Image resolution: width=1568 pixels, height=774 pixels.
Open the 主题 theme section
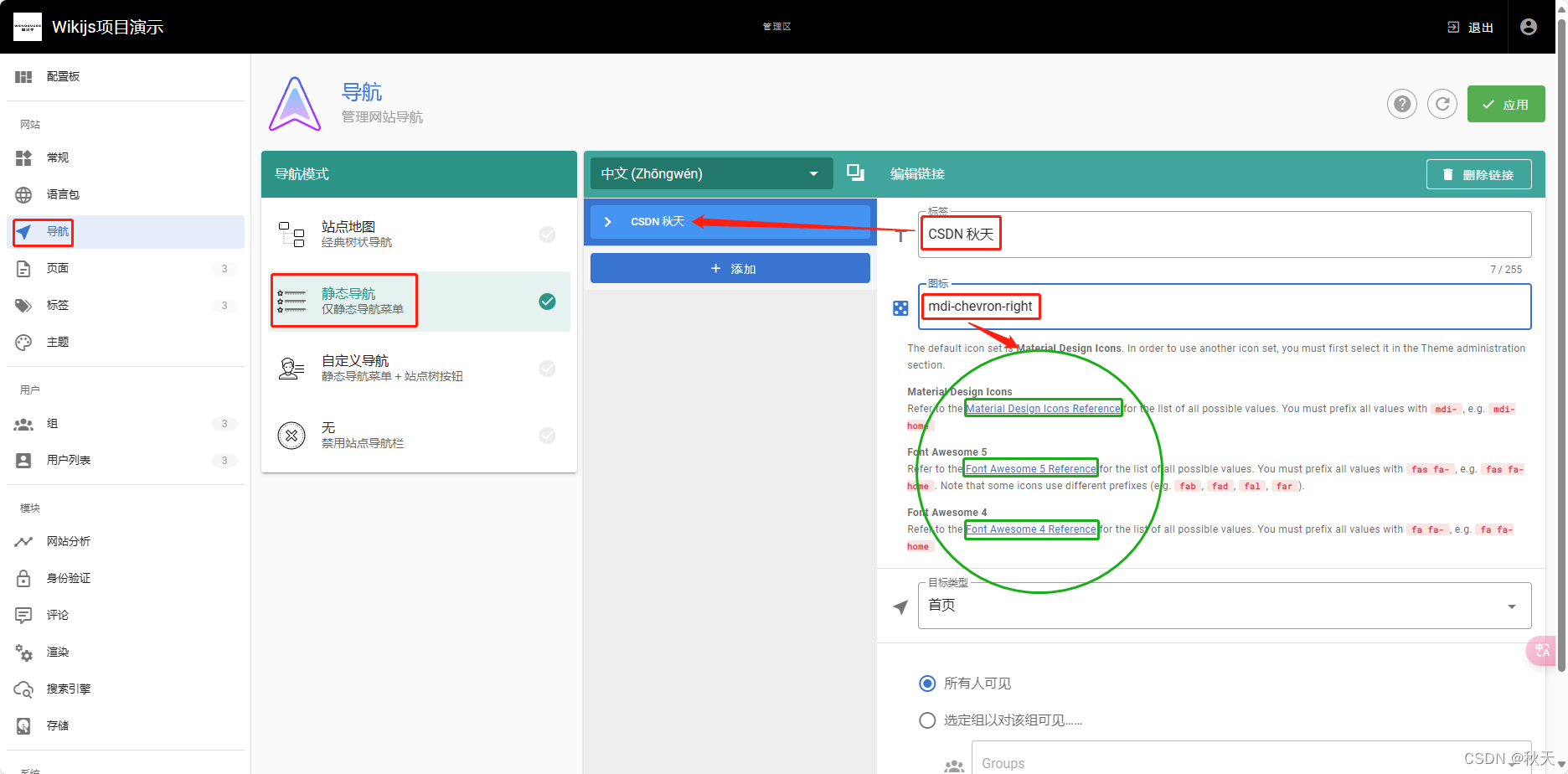pyautogui.click(x=58, y=342)
